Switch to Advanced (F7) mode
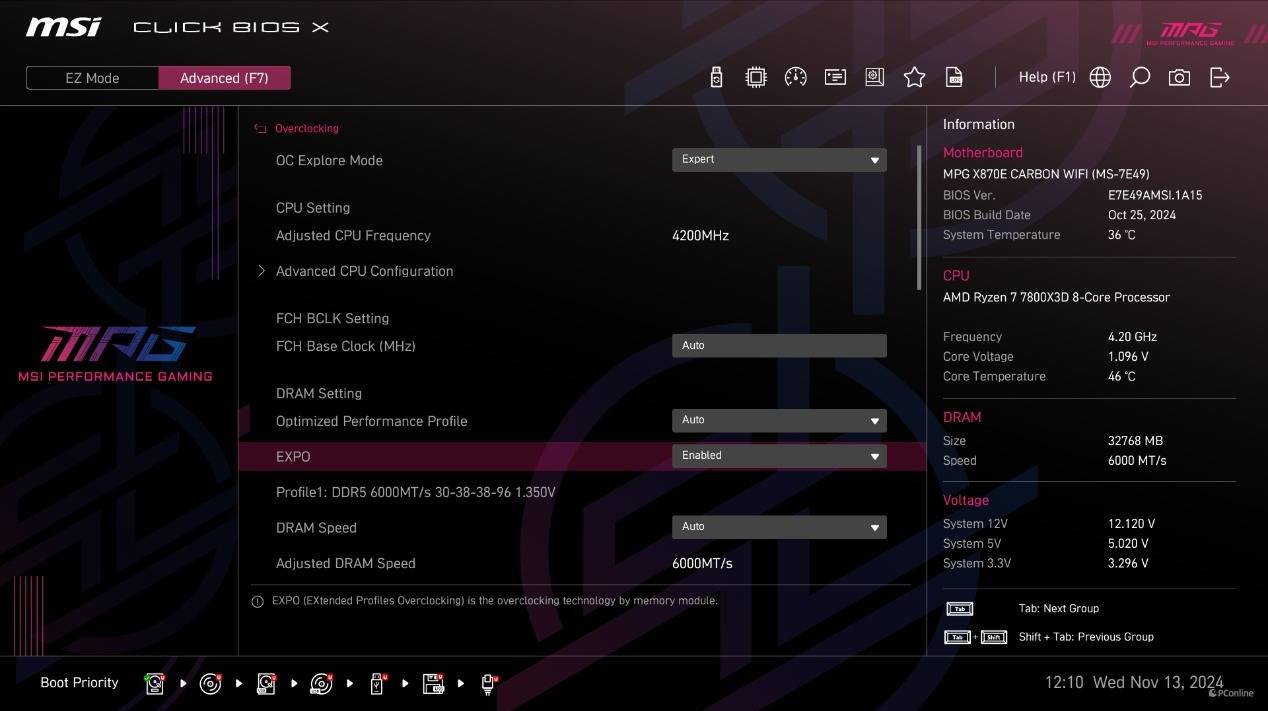This screenshot has width=1268, height=711. [224, 78]
